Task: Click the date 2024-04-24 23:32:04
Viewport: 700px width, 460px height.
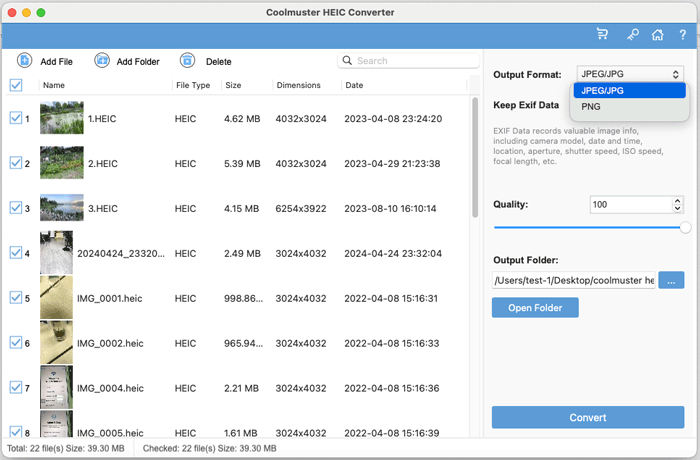Action: click(x=393, y=254)
